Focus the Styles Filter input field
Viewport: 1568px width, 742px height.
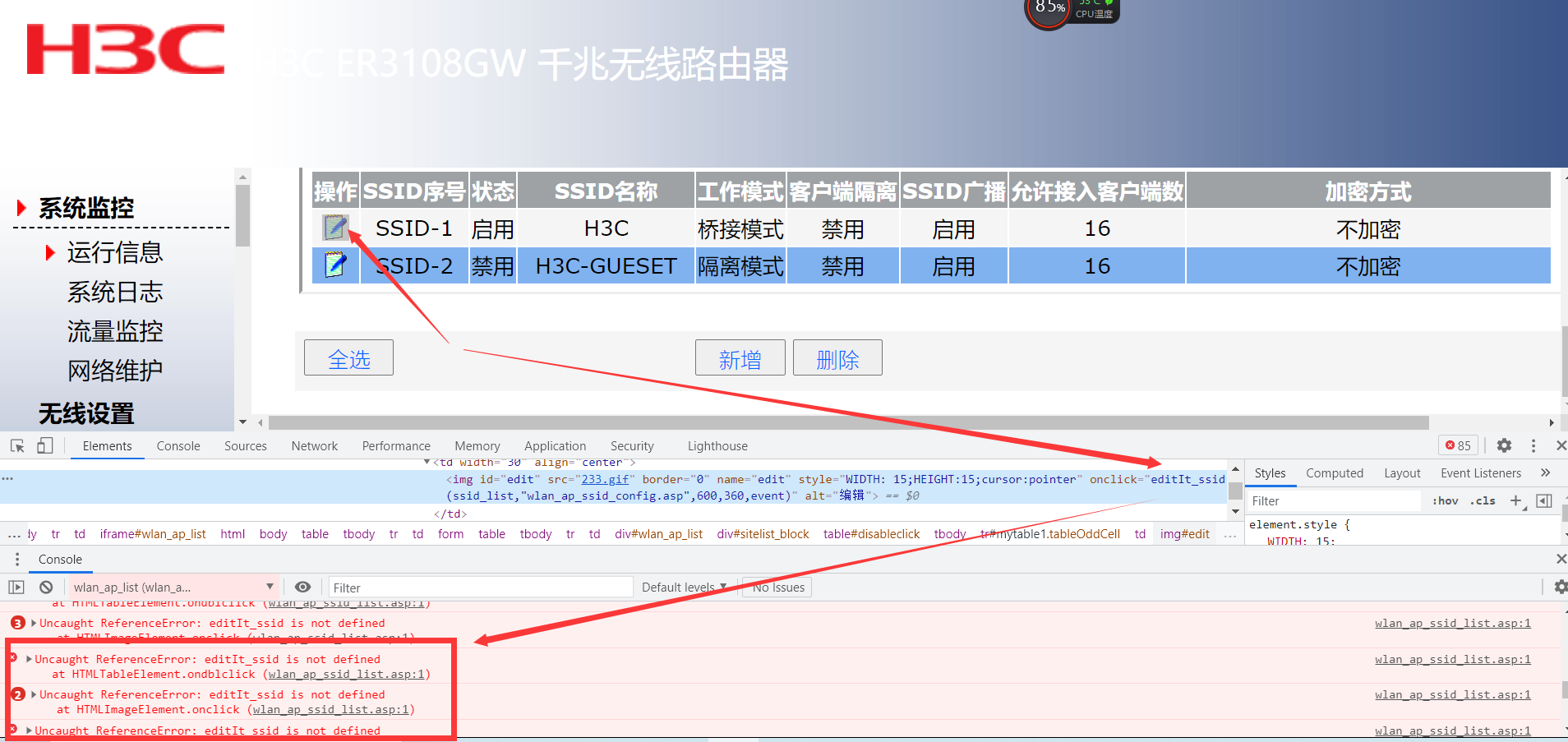click(x=1335, y=500)
